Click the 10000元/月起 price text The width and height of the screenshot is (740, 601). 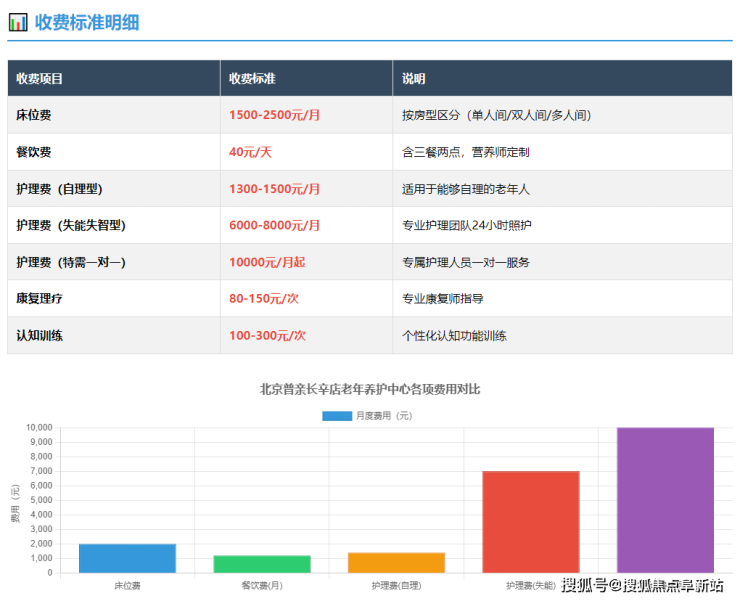point(267,262)
